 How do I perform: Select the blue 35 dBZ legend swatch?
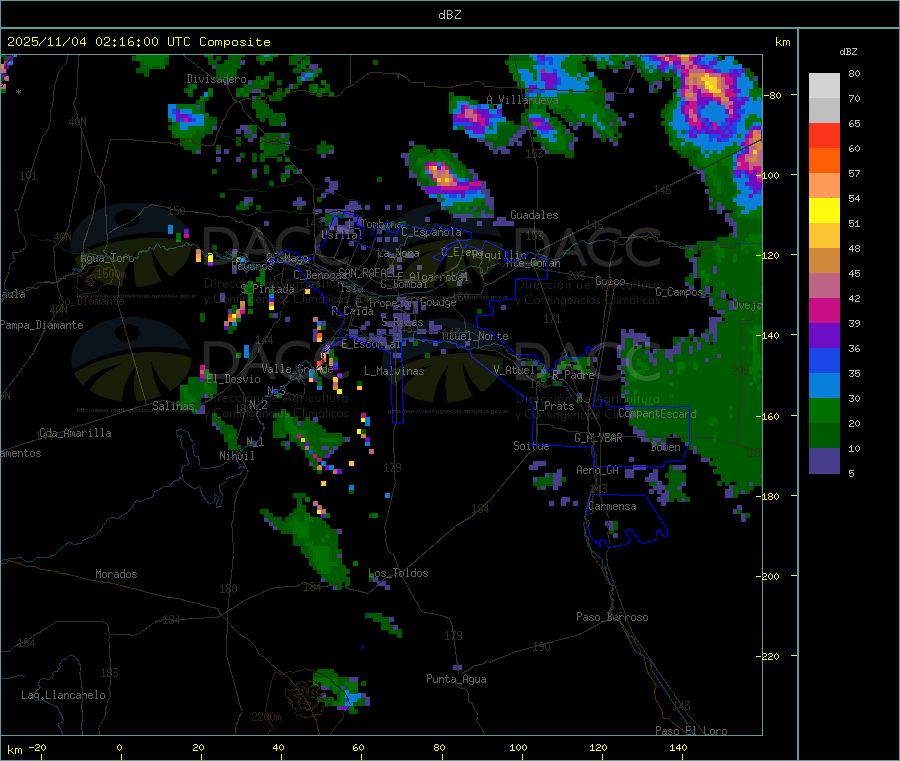point(824,360)
